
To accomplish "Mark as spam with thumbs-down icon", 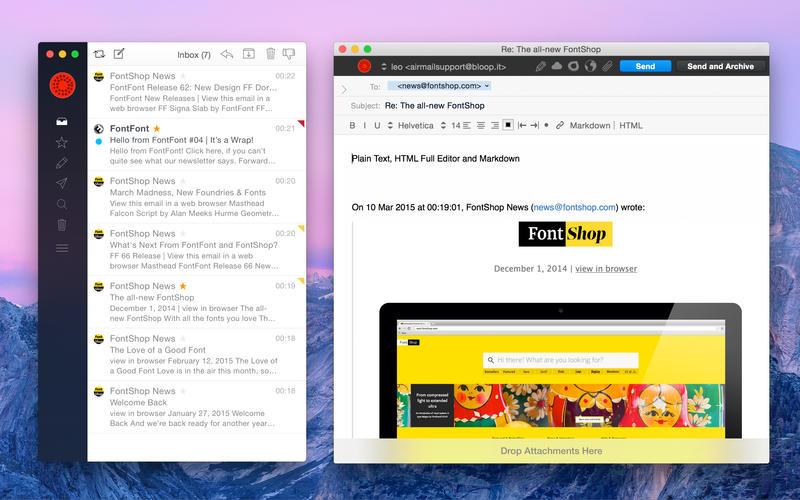I will click(x=289, y=54).
